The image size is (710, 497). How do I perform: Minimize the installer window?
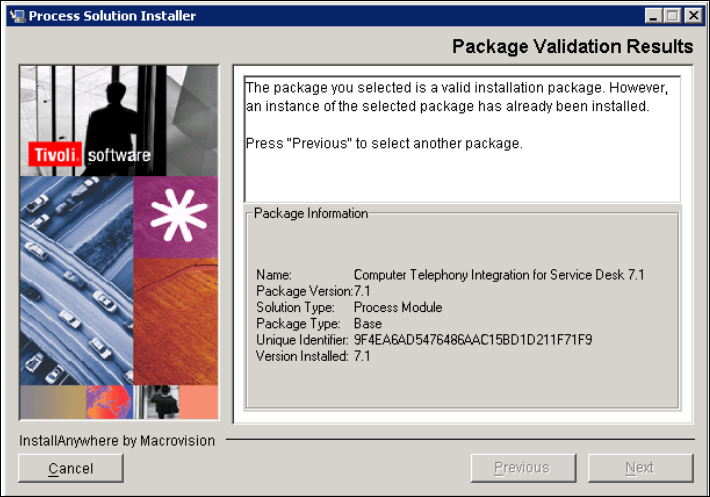tap(653, 15)
